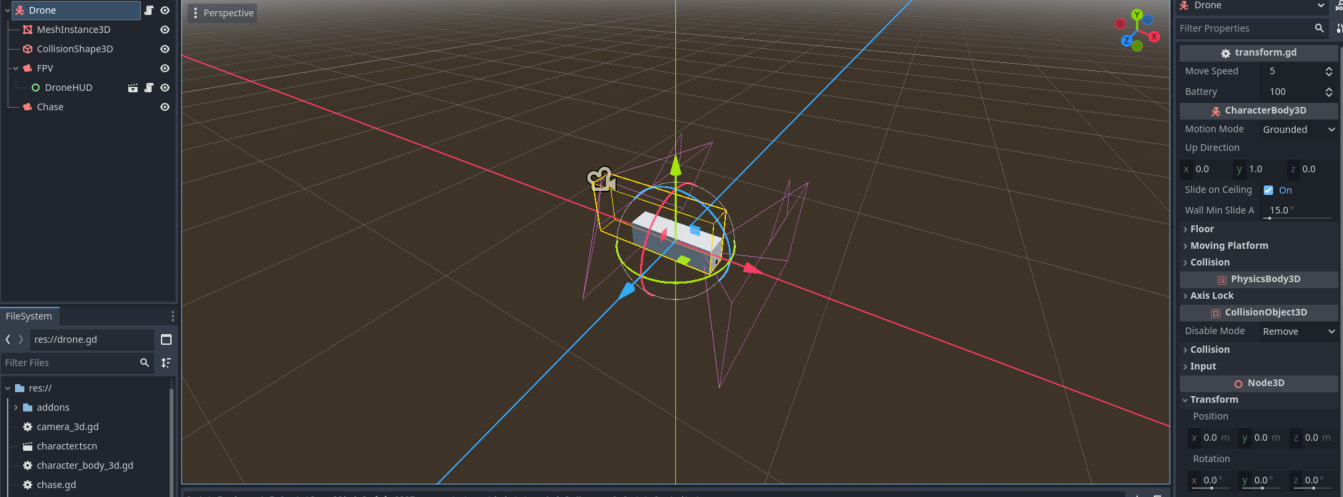The image size is (1343, 497).
Task: Expand the Floor property section
Action: [x=1202, y=229]
